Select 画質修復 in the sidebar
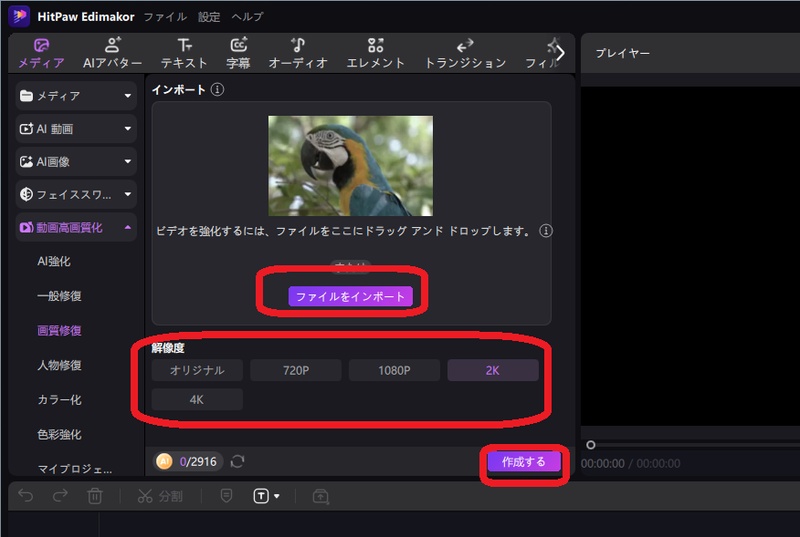800x537 pixels. 59,331
